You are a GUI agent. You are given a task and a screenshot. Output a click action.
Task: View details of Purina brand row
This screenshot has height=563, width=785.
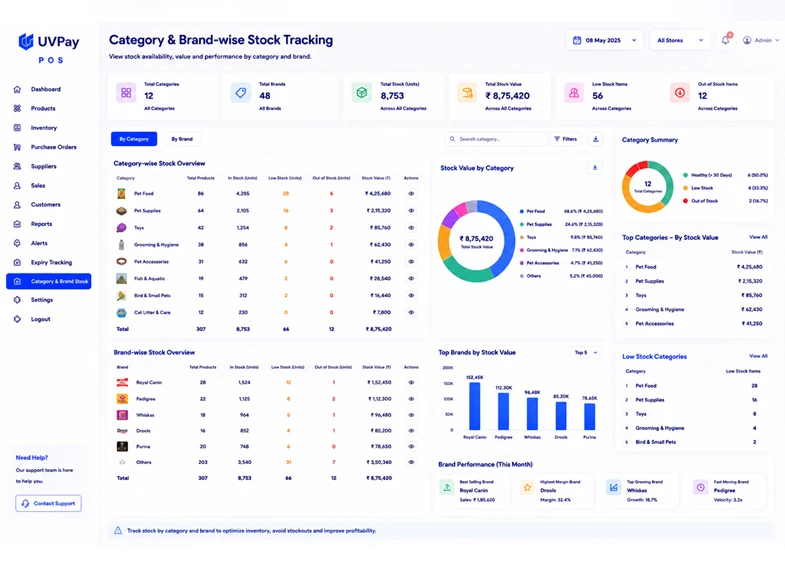[411, 446]
